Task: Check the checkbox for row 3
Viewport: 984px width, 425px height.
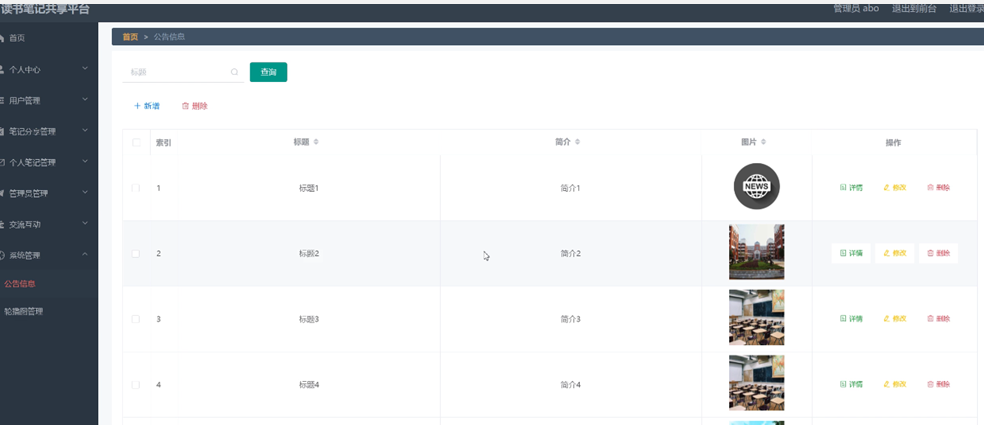Action: point(136,319)
